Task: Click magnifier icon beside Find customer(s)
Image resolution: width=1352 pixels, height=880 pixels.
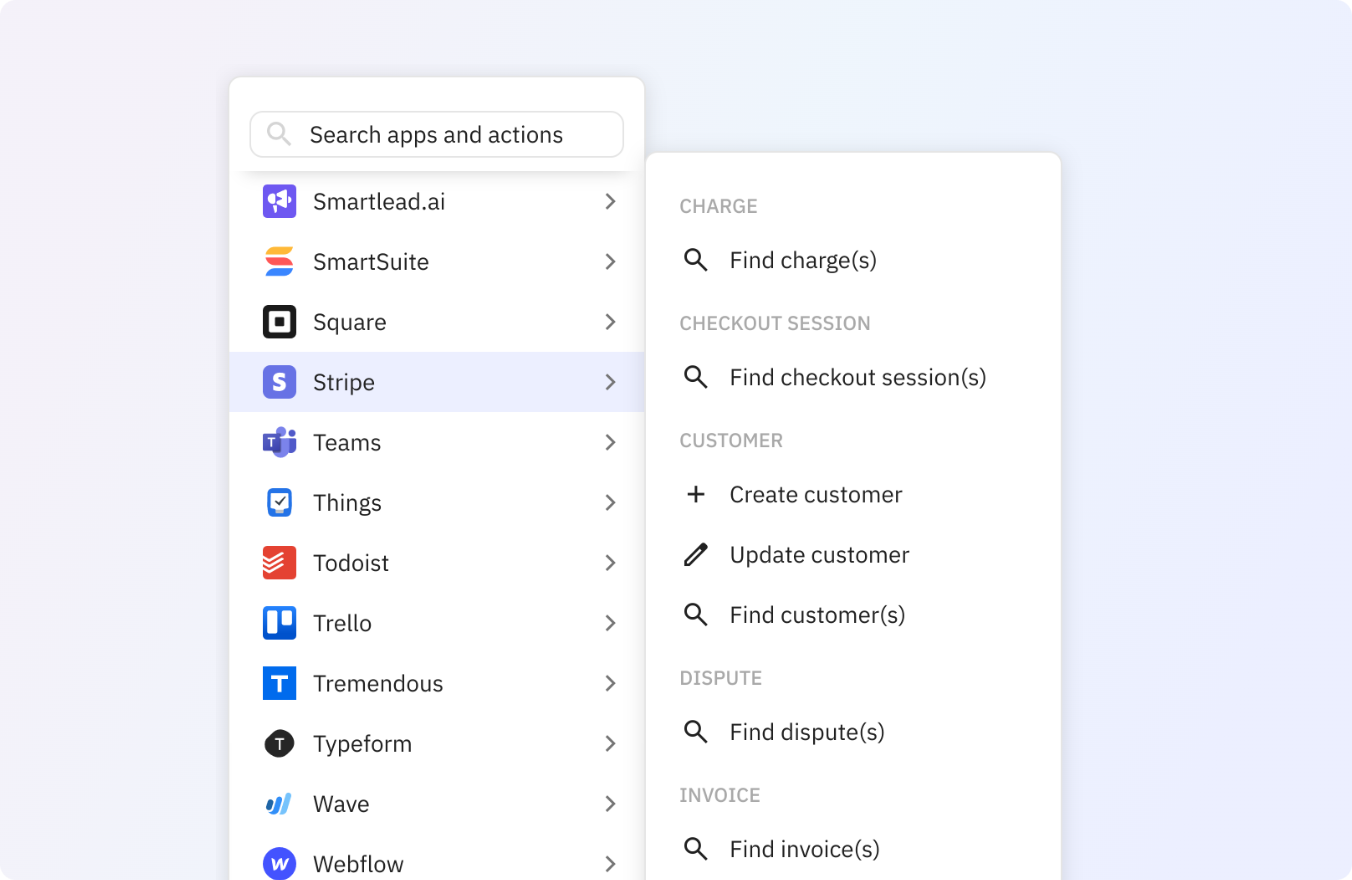Action: (695, 614)
